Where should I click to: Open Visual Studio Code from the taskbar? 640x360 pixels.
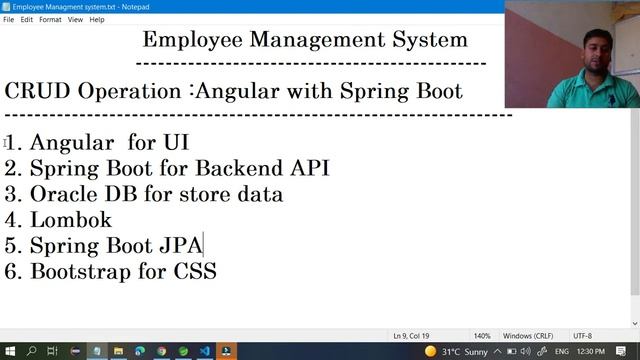pos(205,351)
